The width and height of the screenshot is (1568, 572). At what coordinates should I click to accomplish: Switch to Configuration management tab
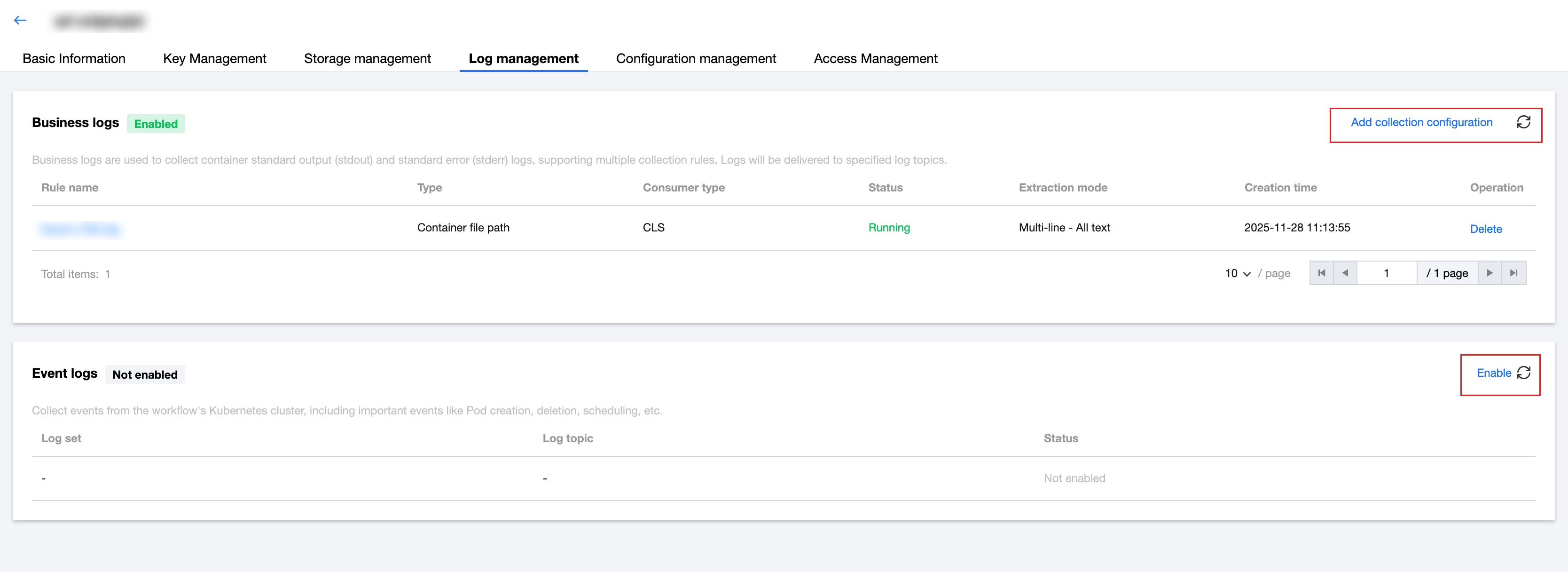pyautogui.click(x=696, y=58)
